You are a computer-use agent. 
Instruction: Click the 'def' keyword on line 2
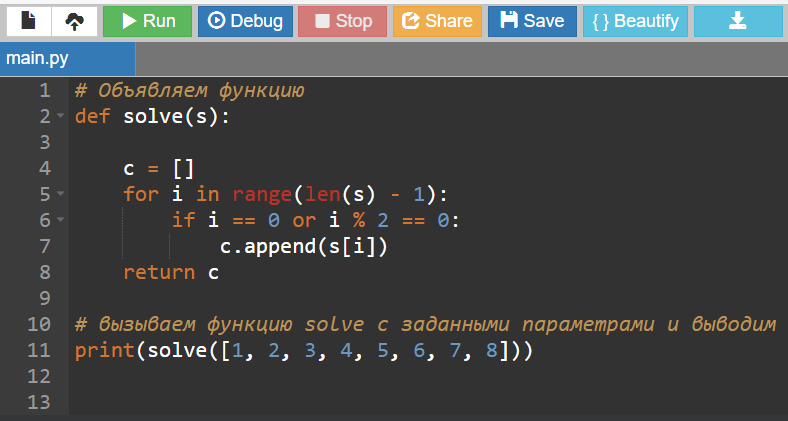(92, 117)
